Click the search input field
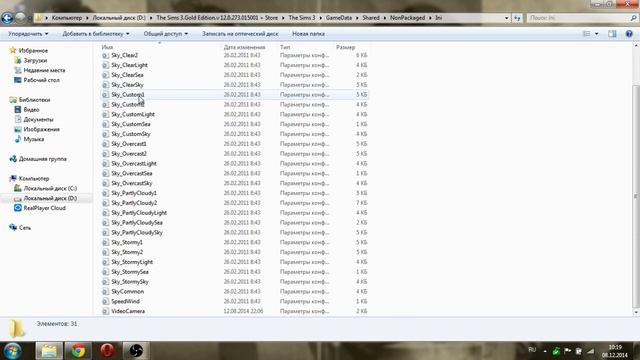640x360 pixels. 579,18
